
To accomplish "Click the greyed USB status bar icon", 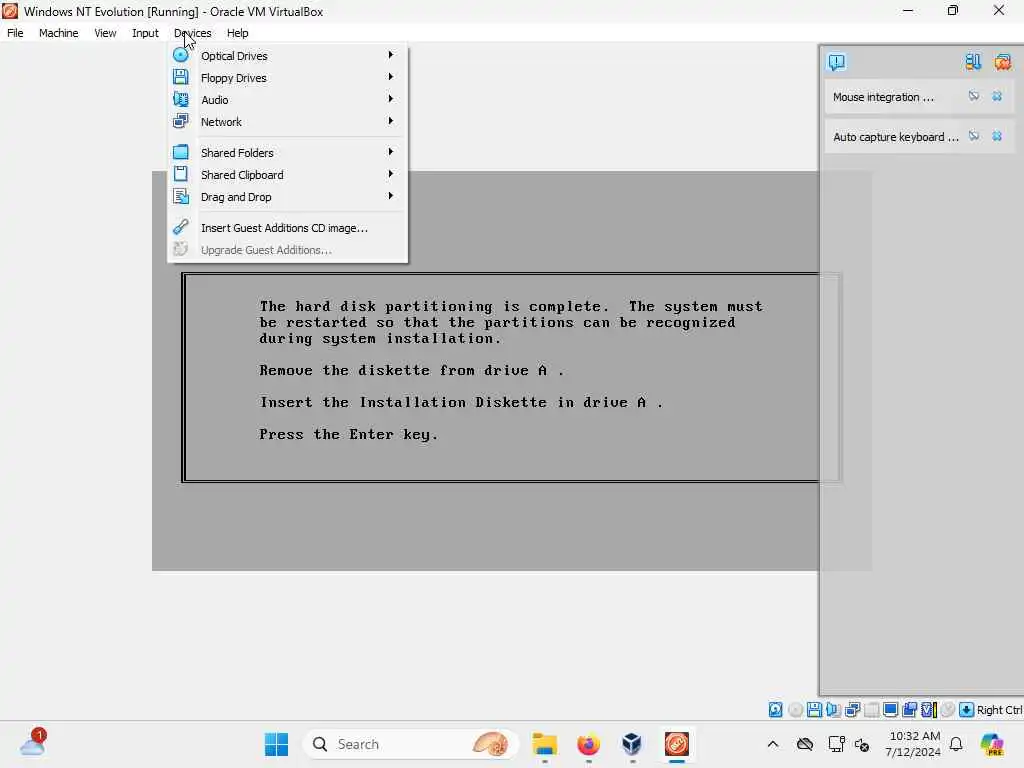I will pyautogui.click(x=871, y=710).
